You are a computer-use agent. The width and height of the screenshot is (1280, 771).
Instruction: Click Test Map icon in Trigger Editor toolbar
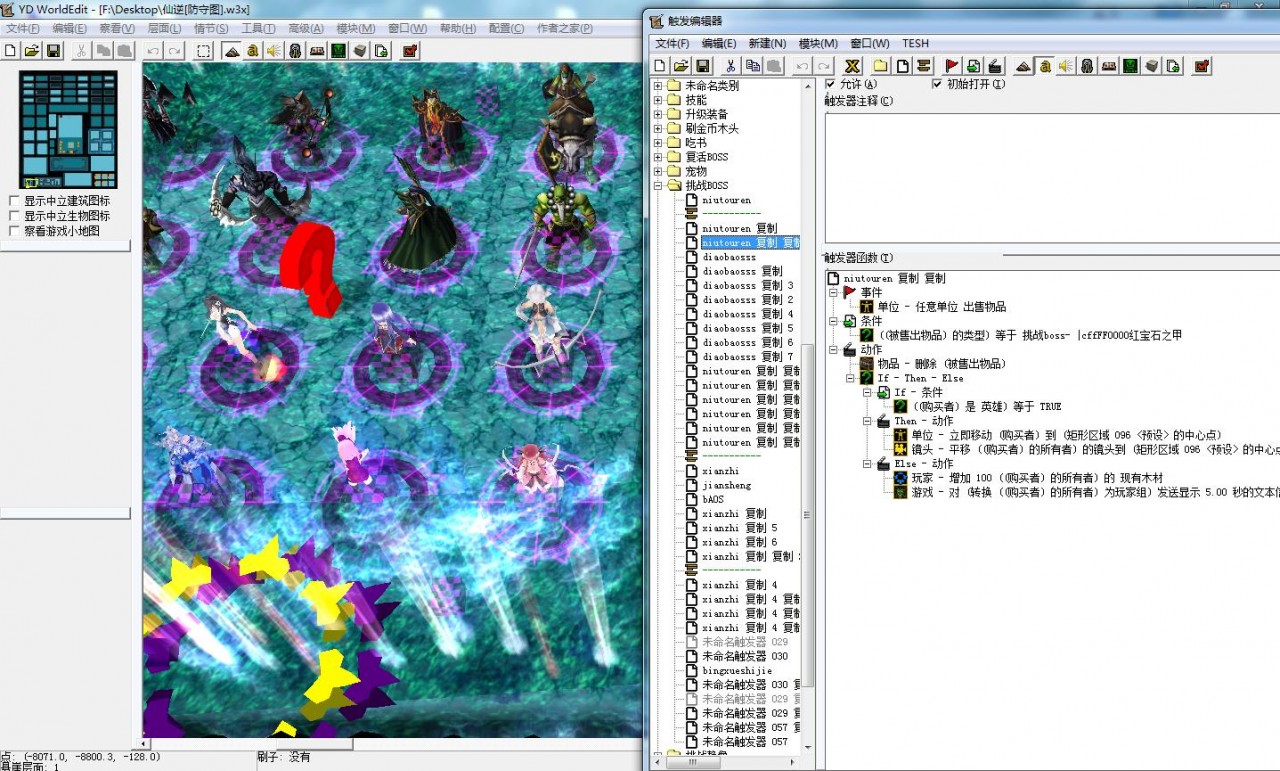1202,66
